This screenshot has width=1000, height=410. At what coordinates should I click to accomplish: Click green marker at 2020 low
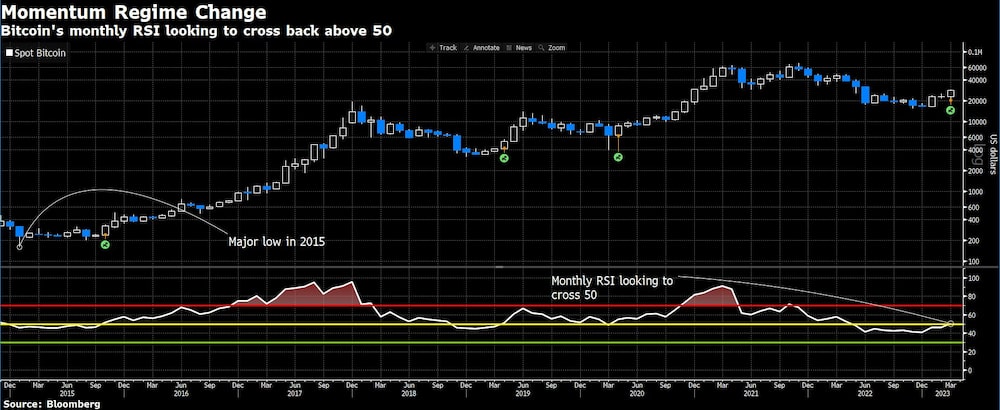click(618, 158)
